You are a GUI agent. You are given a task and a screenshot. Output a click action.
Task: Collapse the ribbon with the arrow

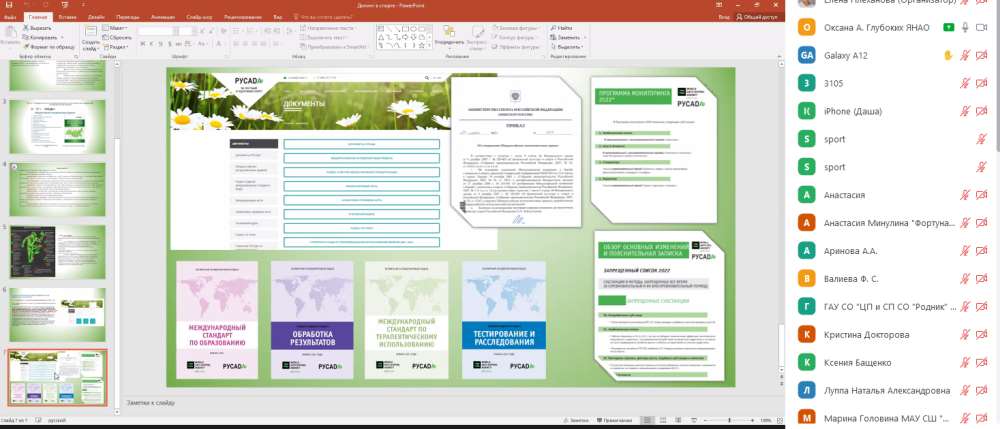[779, 57]
